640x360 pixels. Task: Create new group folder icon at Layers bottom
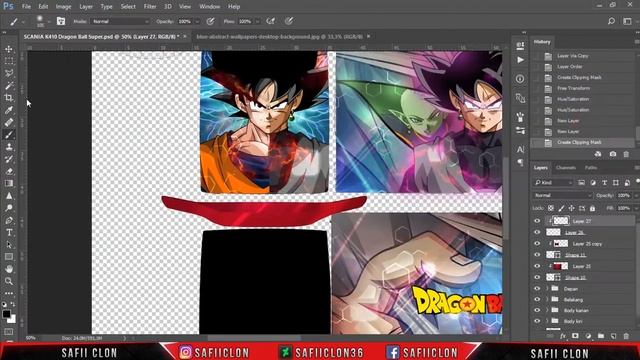pyautogui.click(x=601, y=336)
